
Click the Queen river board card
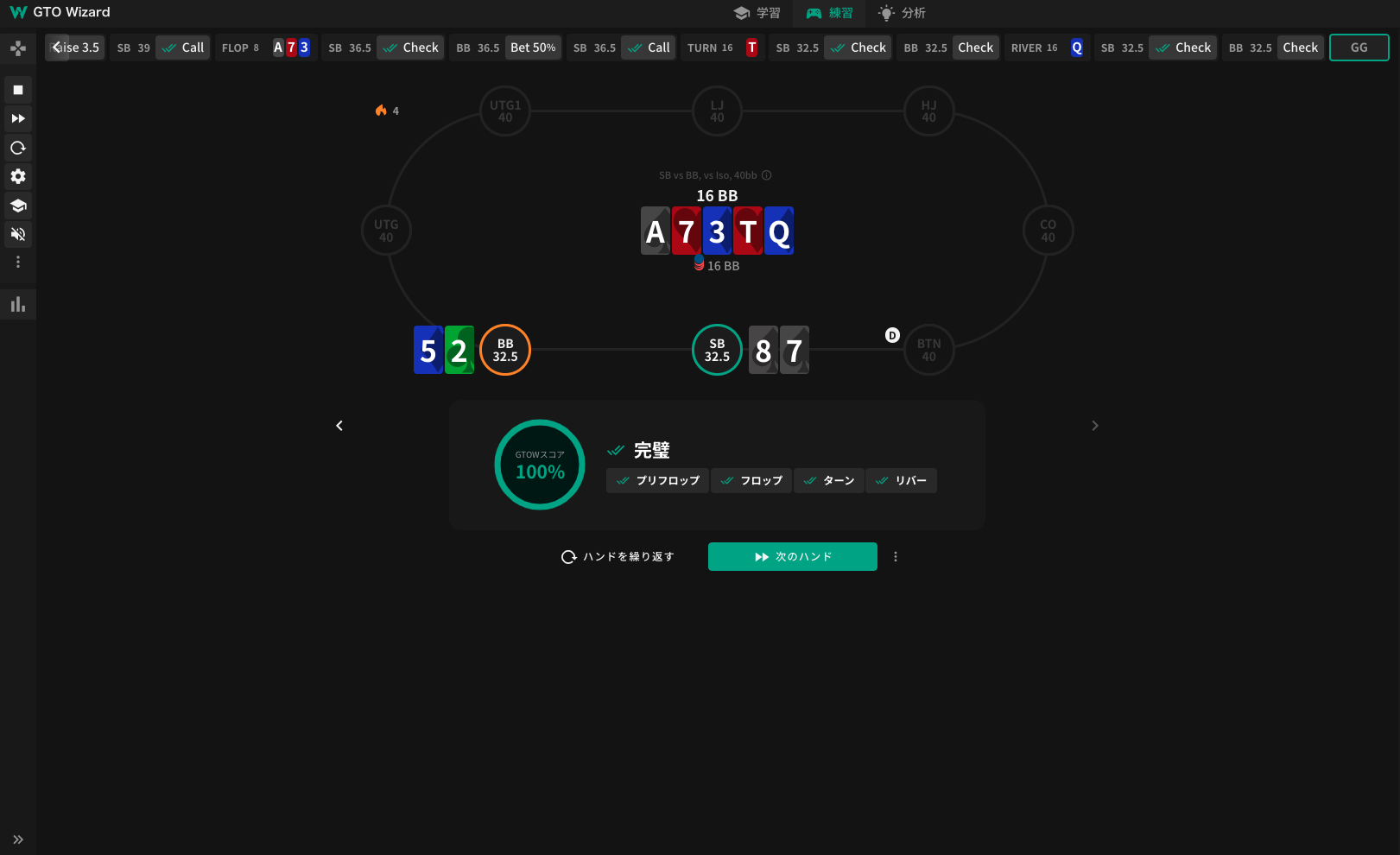click(x=779, y=231)
